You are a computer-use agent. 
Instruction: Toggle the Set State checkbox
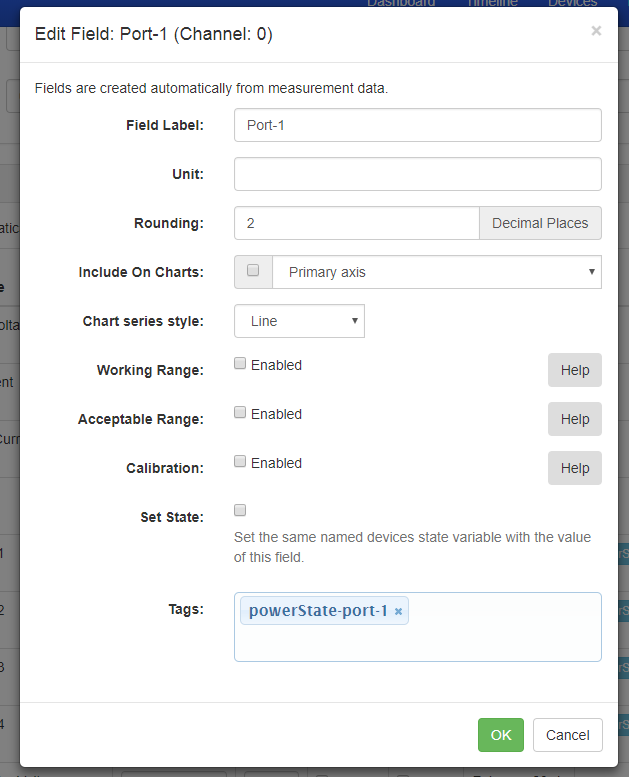click(x=240, y=510)
